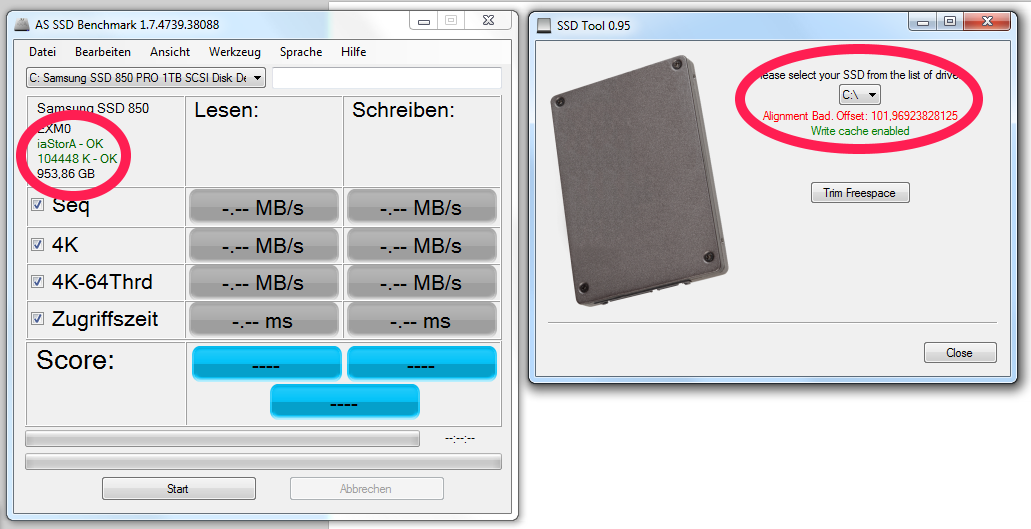Click the SSD drive picture in SSD Tool
1031x529 pixels.
click(x=639, y=181)
